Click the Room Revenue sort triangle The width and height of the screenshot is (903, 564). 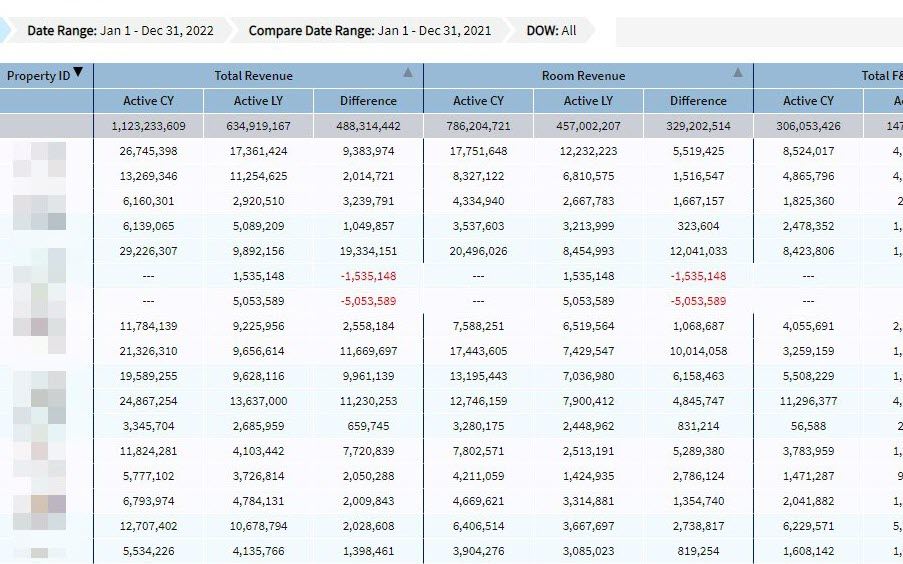tap(737, 73)
